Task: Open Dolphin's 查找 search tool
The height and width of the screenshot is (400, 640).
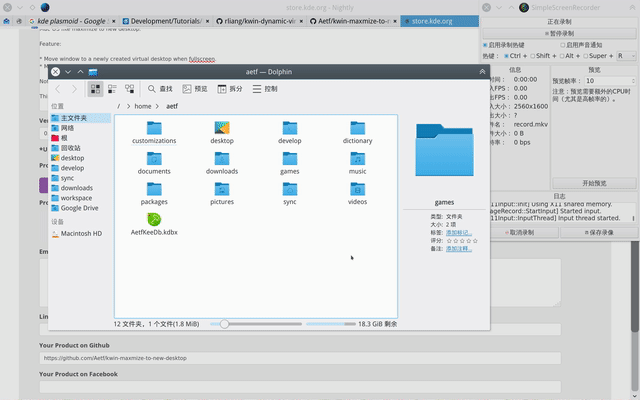Action: 160,89
